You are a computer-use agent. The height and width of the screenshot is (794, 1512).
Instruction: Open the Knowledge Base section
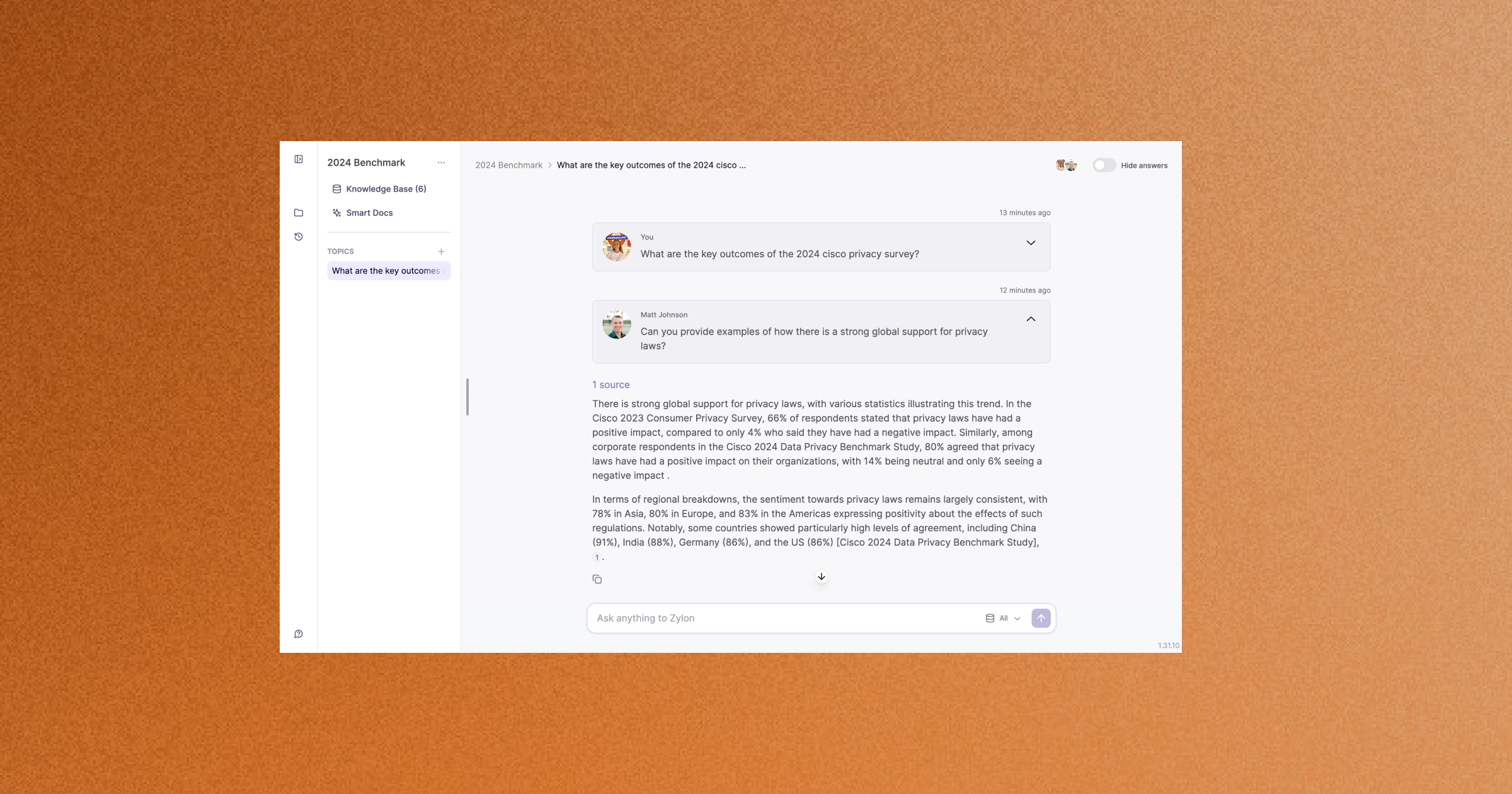click(x=386, y=188)
